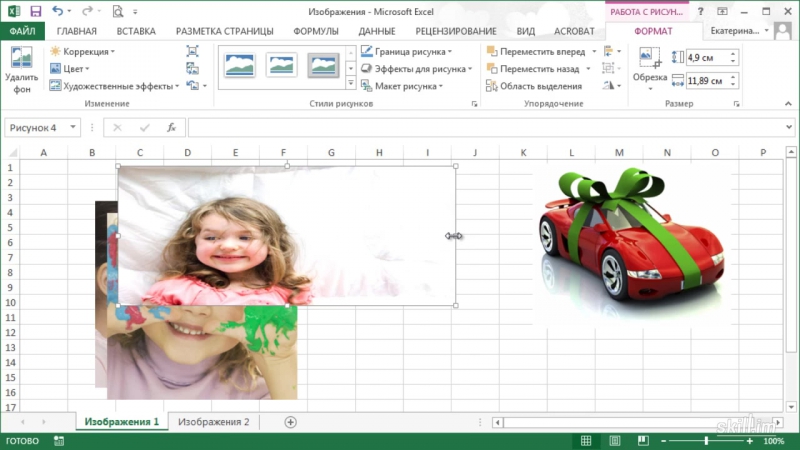
Task: Expand the Граница рисунка dropdown
Action: tap(406, 51)
